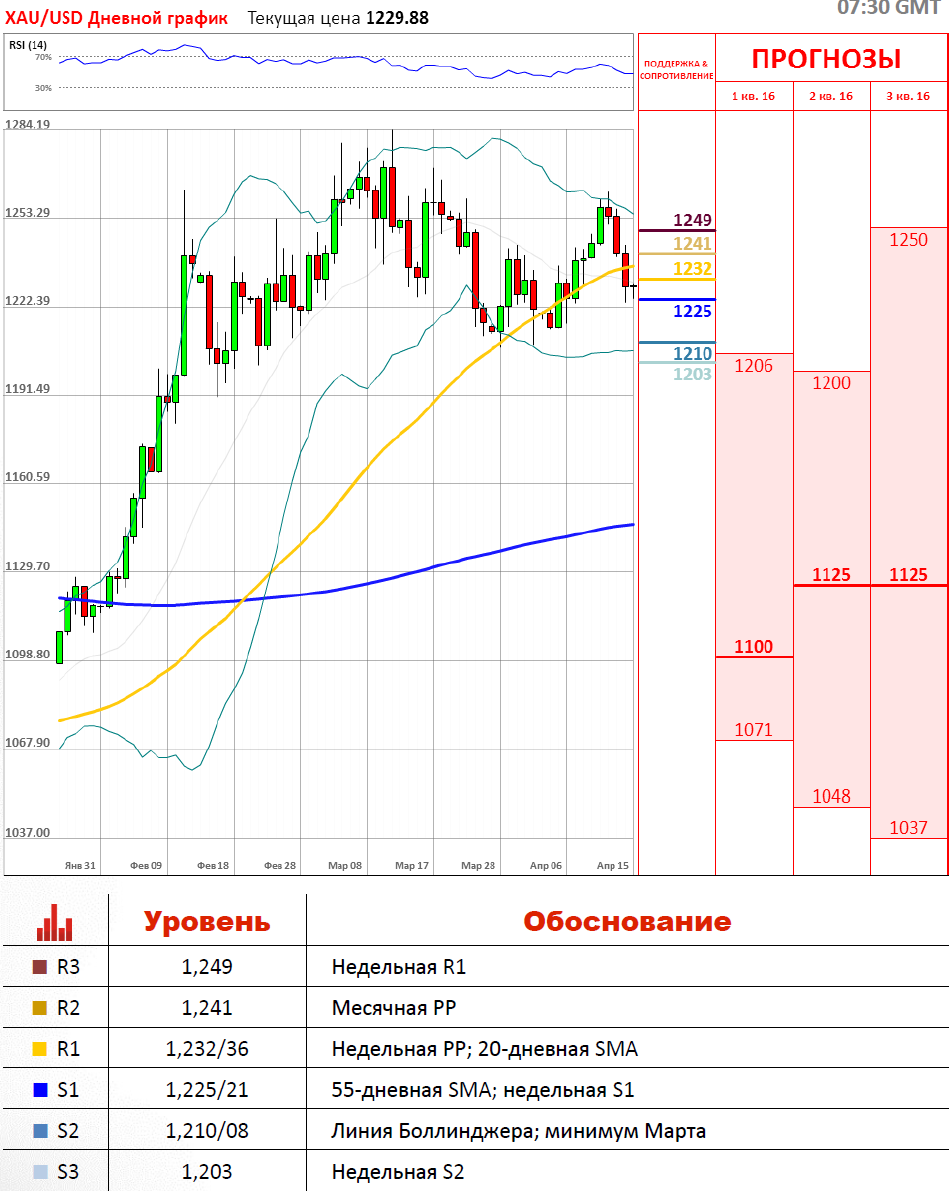The image size is (950, 1191).
Task: Click the red bar chart icon
Action: pos(55,922)
